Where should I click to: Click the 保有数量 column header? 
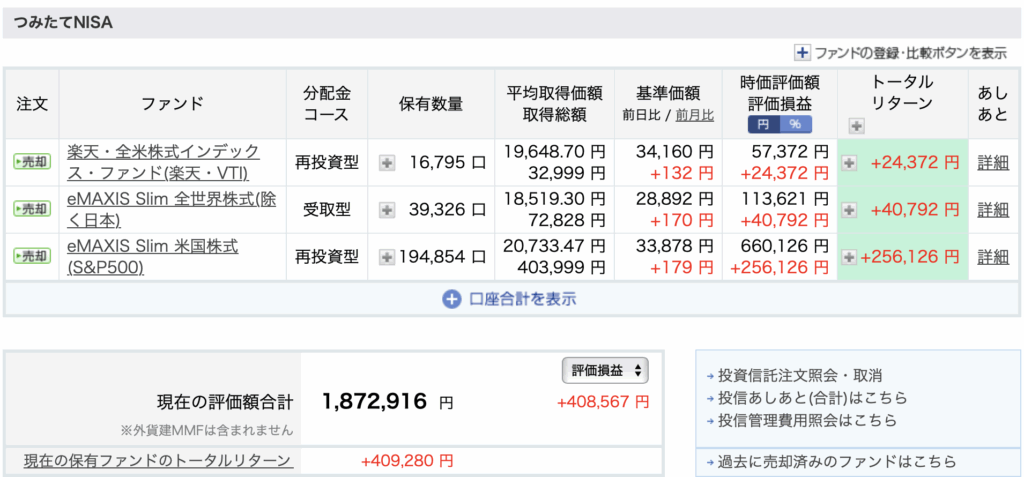pos(431,104)
